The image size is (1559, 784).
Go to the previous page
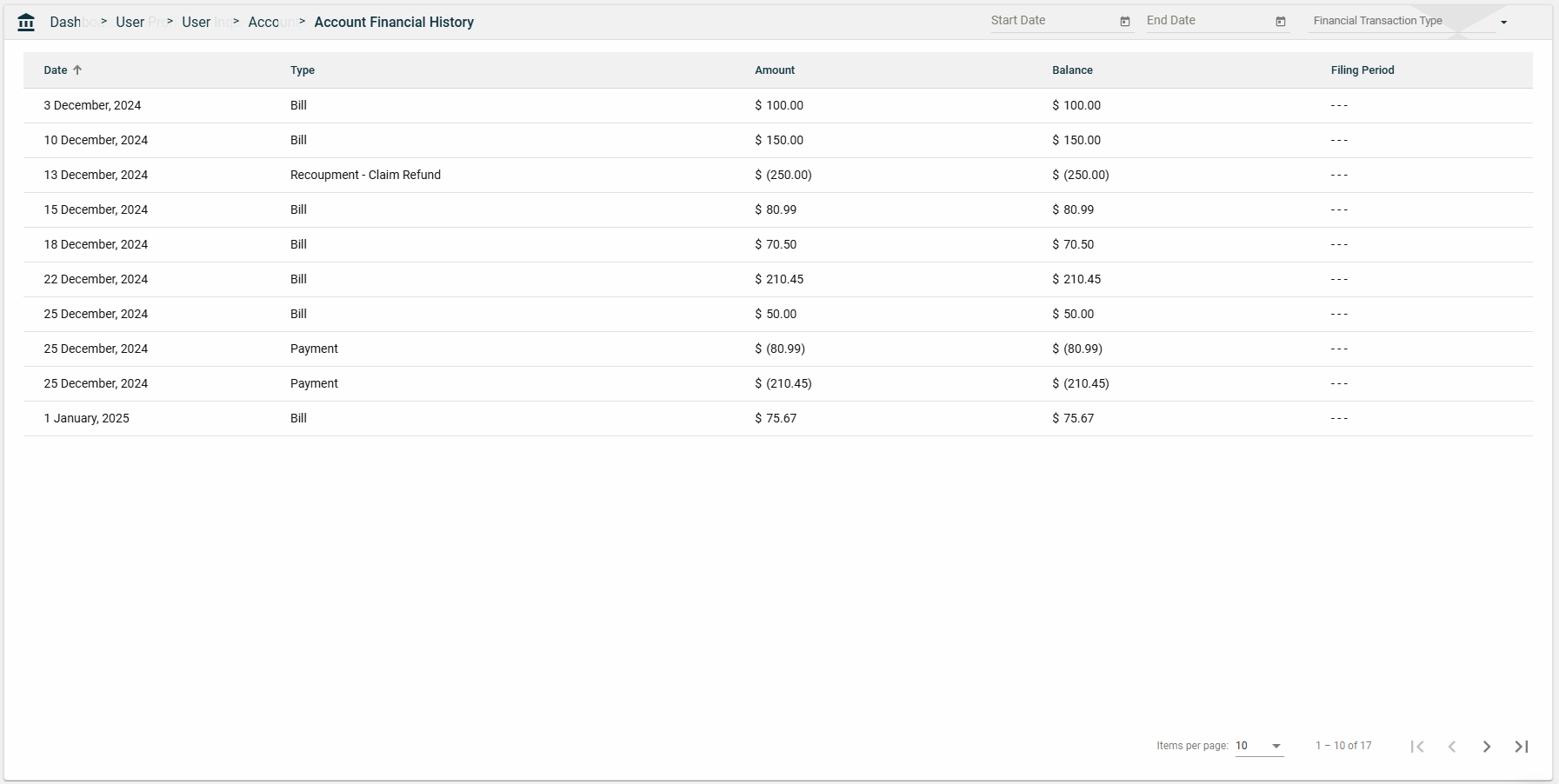tap(1451, 747)
